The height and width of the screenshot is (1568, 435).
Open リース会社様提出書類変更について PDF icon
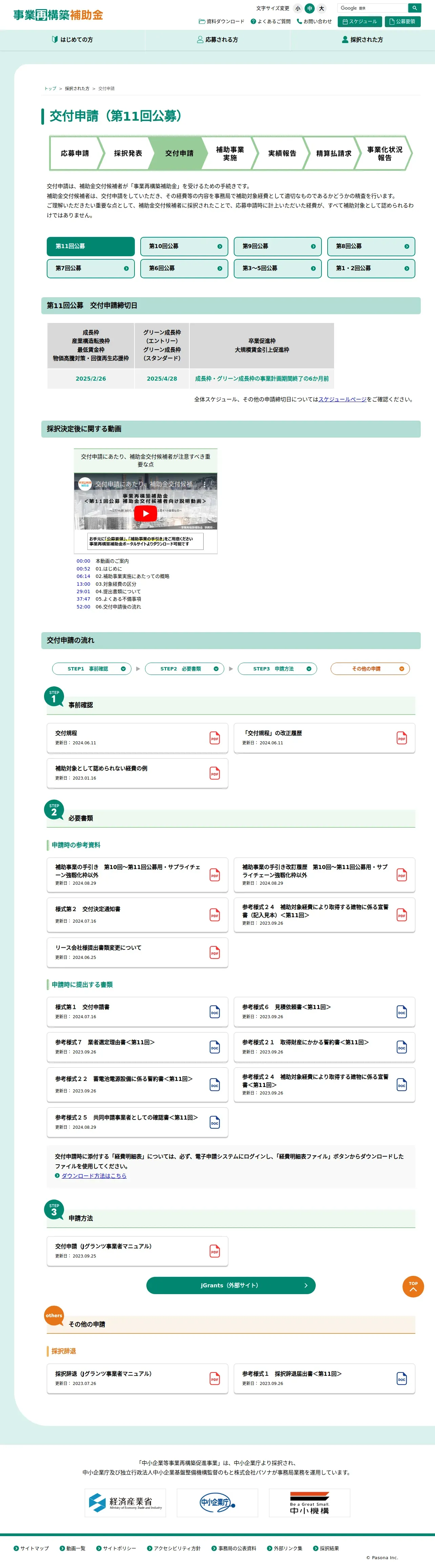tap(215, 952)
